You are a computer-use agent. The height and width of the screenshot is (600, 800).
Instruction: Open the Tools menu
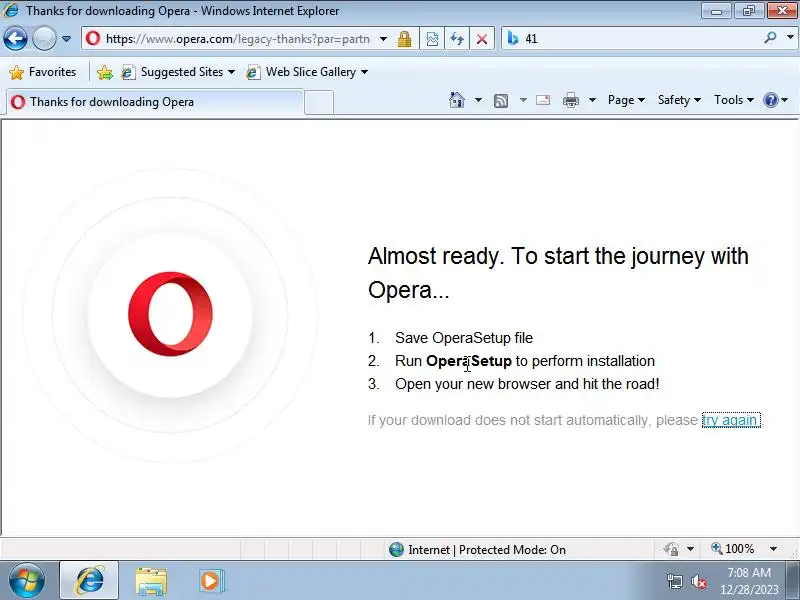[734, 100]
